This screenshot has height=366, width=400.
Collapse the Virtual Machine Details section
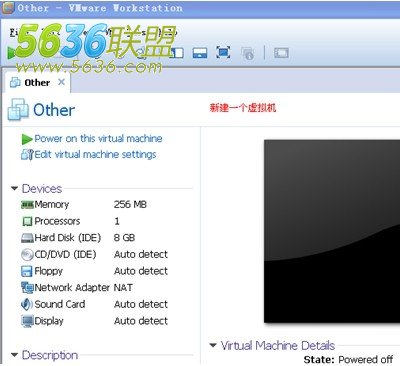click(x=213, y=346)
